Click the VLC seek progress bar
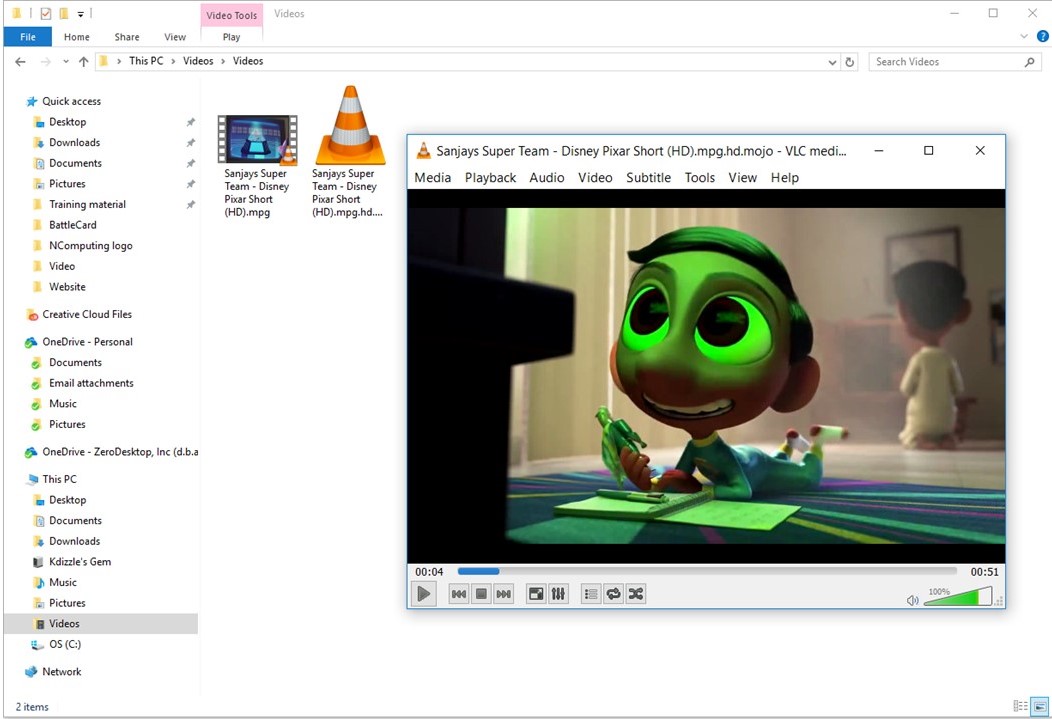This screenshot has height=719, width=1052. coord(707,571)
